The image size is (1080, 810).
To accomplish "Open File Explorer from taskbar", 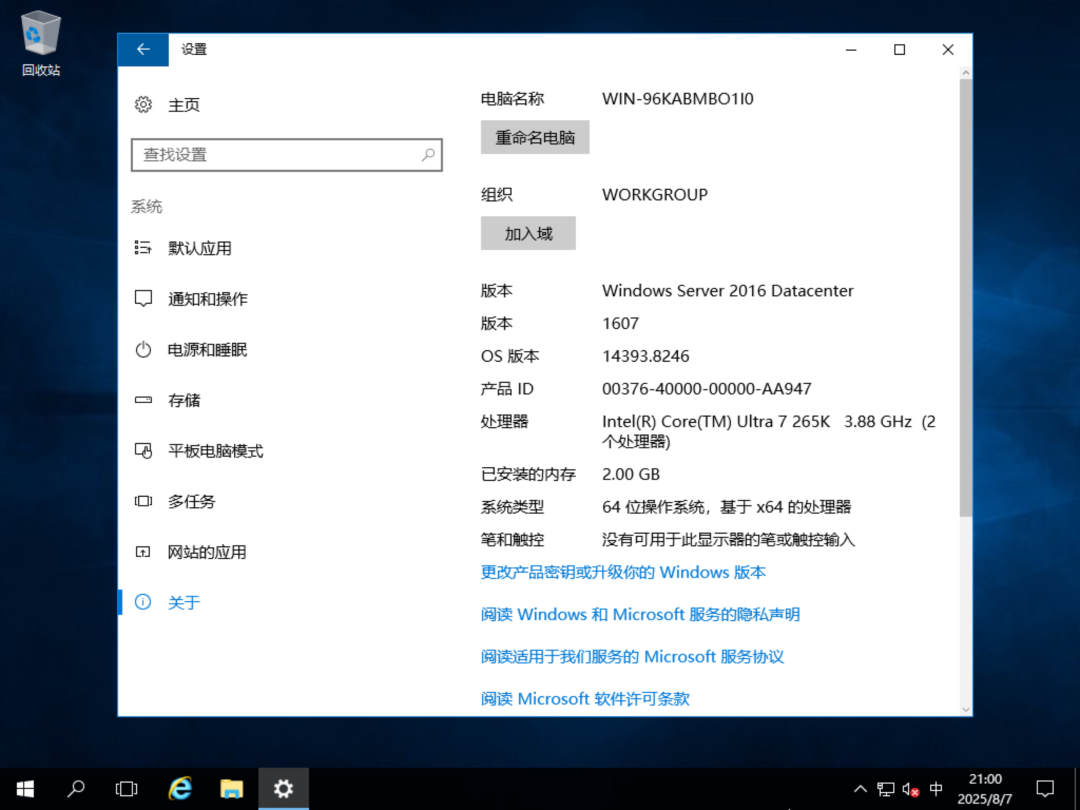I will (231, 789).
